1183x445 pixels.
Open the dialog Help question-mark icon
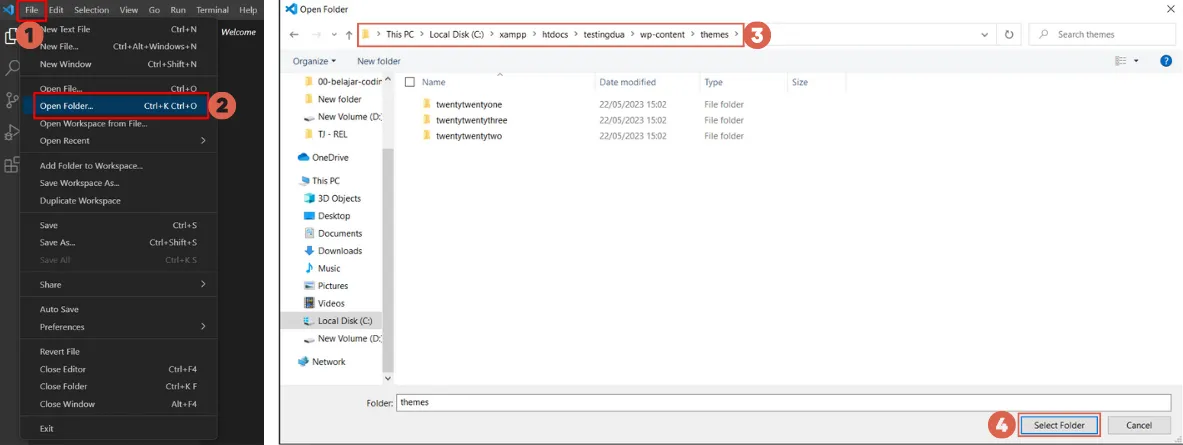pos(1165,61)
